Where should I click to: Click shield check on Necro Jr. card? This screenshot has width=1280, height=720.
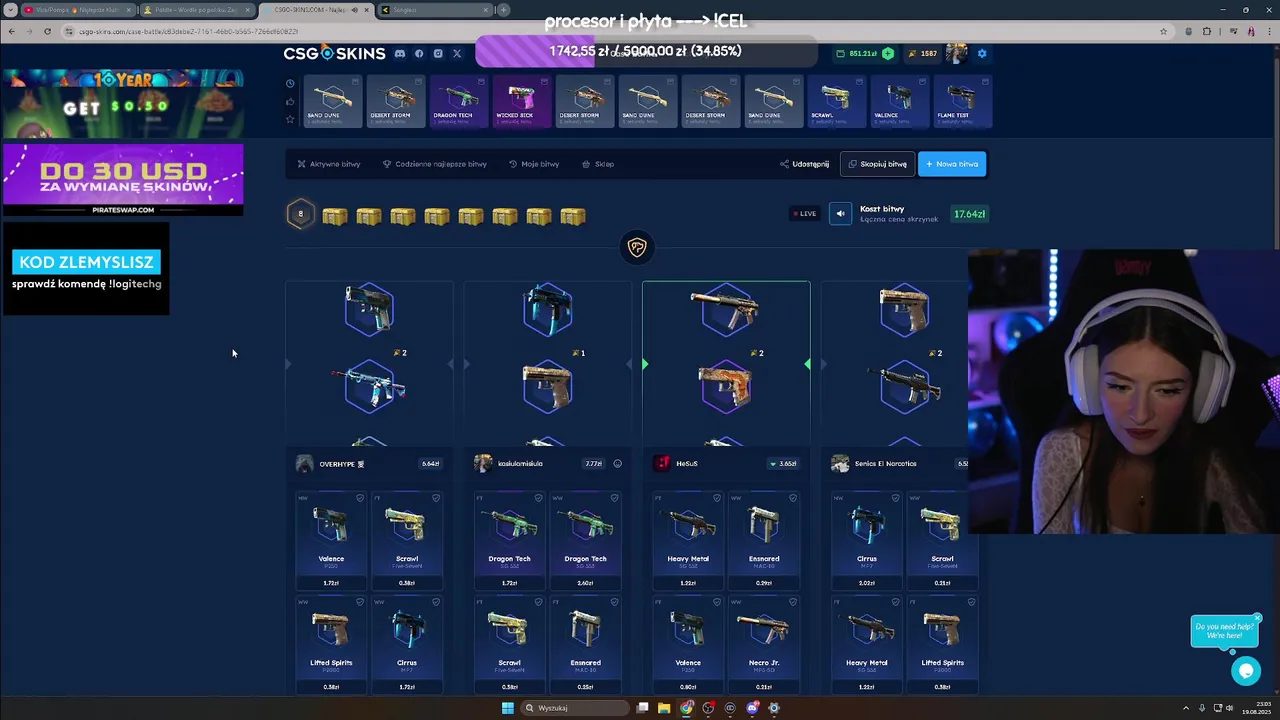click(793, 602)
